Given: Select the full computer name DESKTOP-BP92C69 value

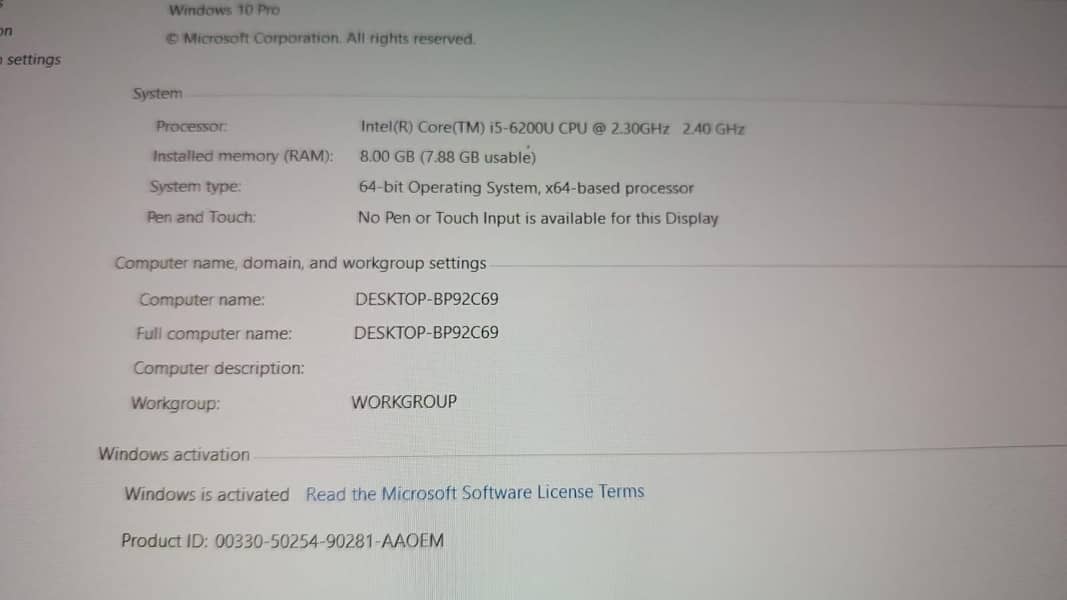Looking at the screenshot, I should pos(426,333).
